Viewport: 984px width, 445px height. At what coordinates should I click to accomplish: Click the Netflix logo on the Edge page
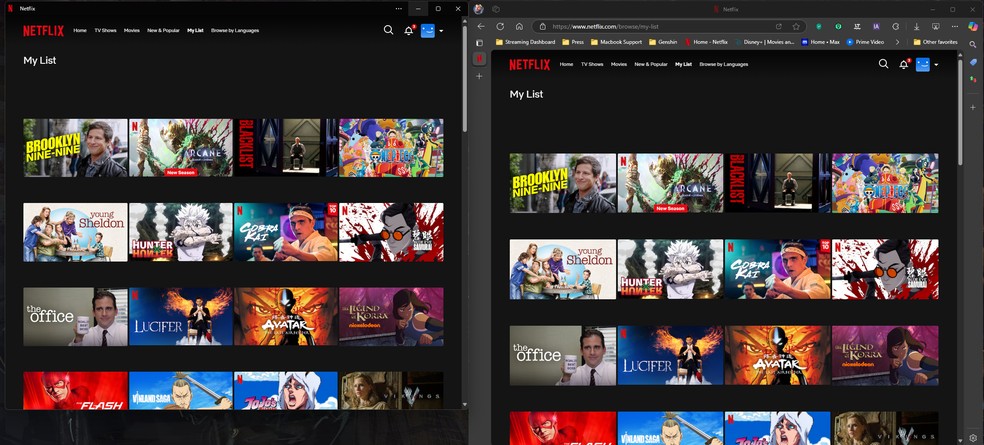coord(530,64)
